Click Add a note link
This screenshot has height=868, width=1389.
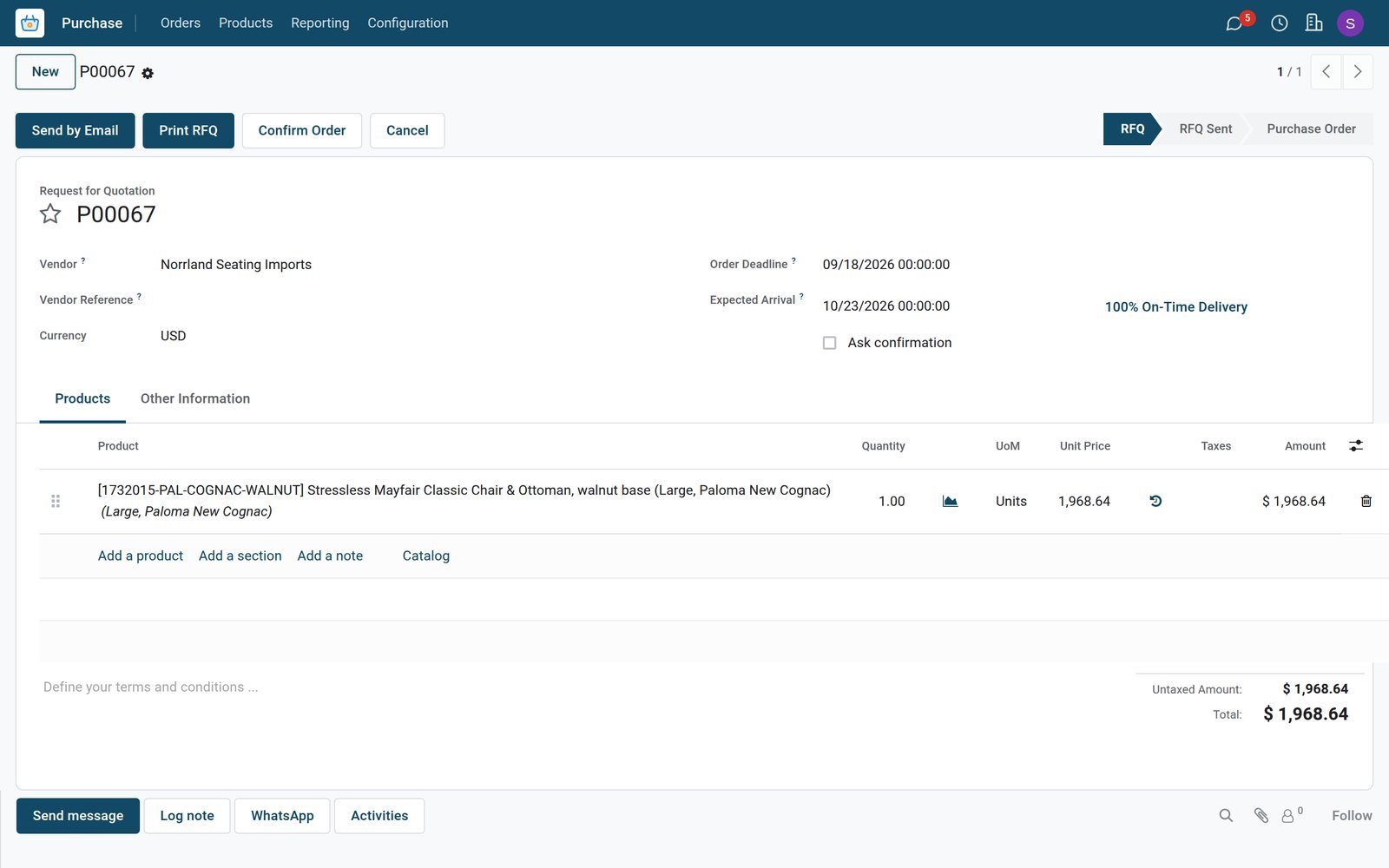tap(330, 556)
